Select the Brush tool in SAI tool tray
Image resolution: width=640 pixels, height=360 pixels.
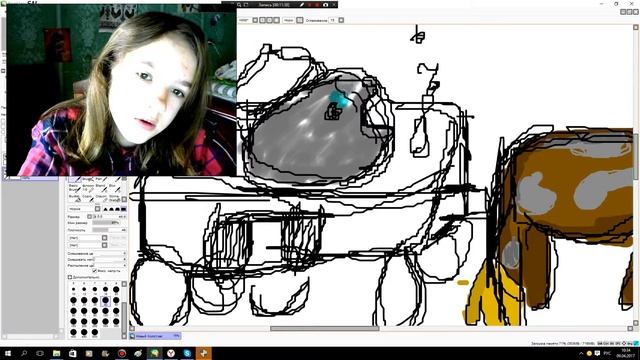point(88,179)
